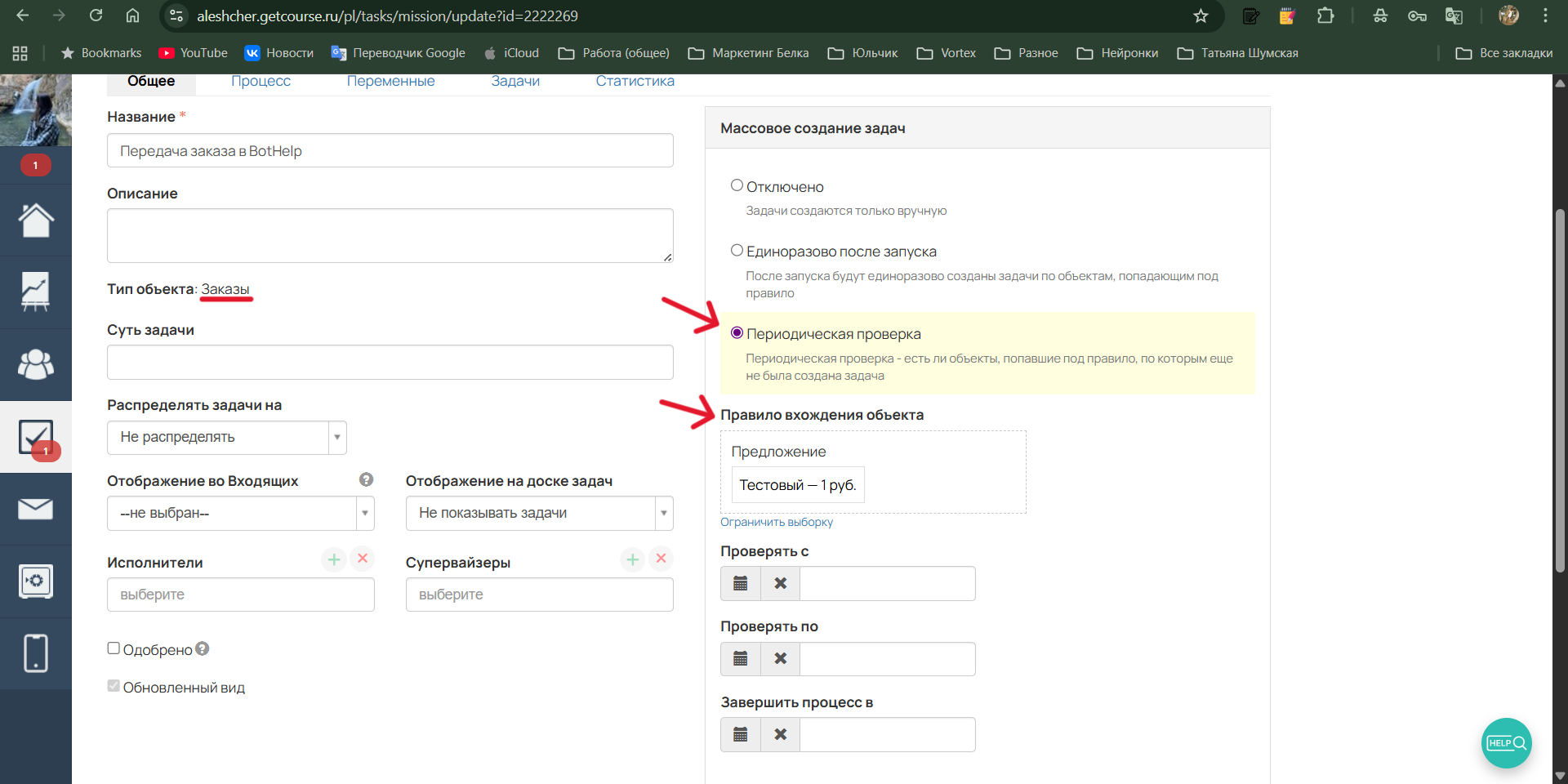Enable the Одобрено checkbox
1568x784 pixels.
[x=114, y=648]
